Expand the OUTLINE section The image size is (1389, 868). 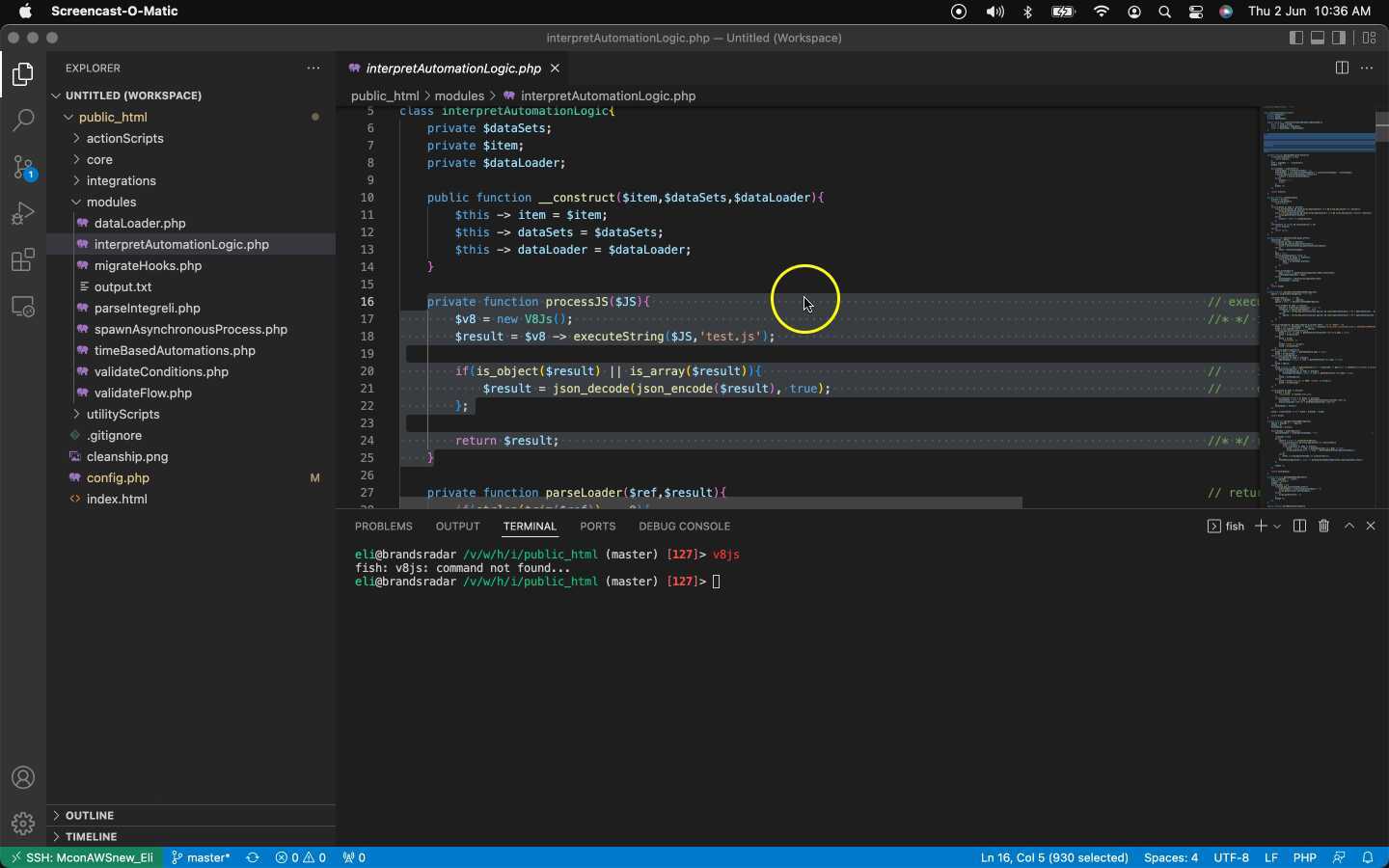pyautogui.click(x=89, y=815)
